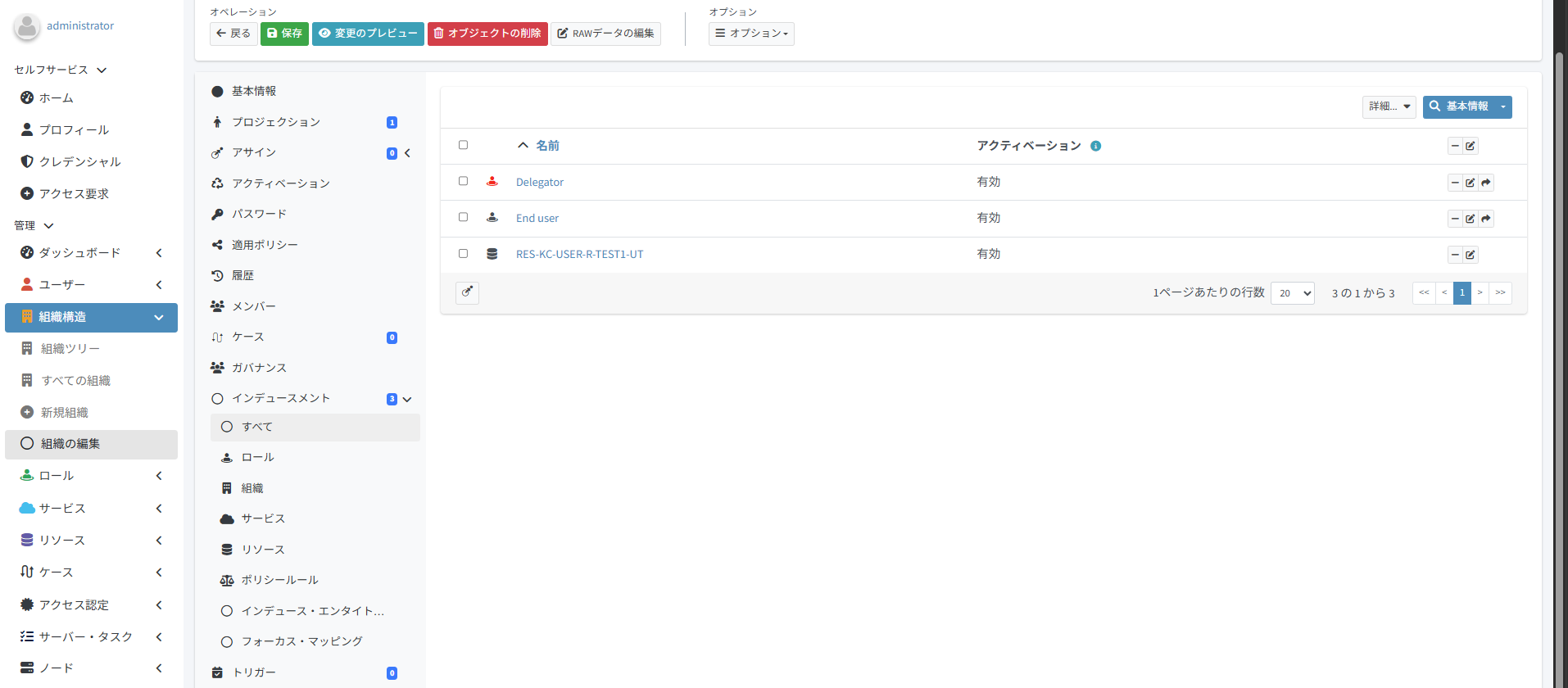The image size is (1568, 688).
Task: Open the 詳細... dropdown
Action: 1389,106
